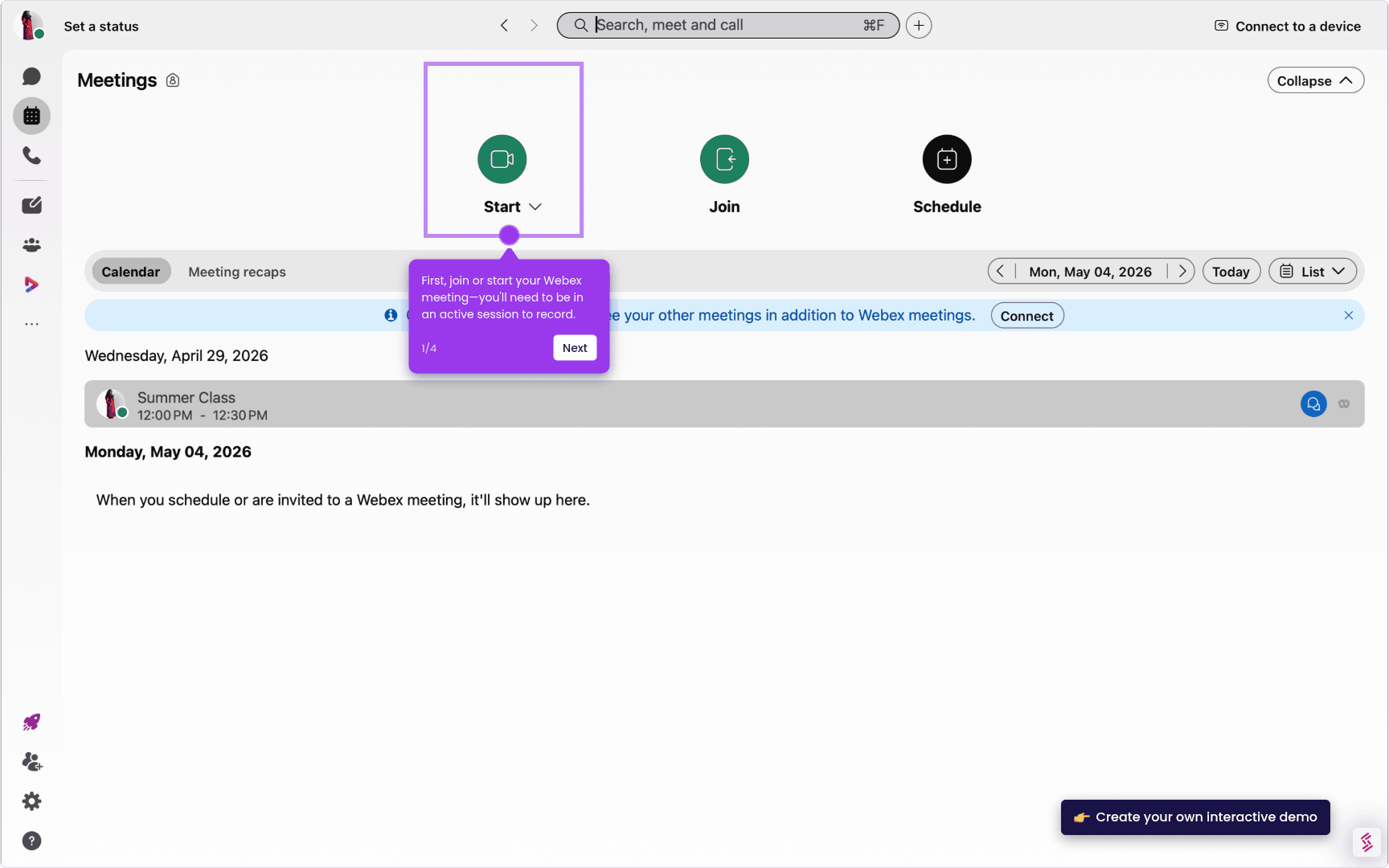
Task: Open Settings gear in sidebar
Action: coord(31,801)
